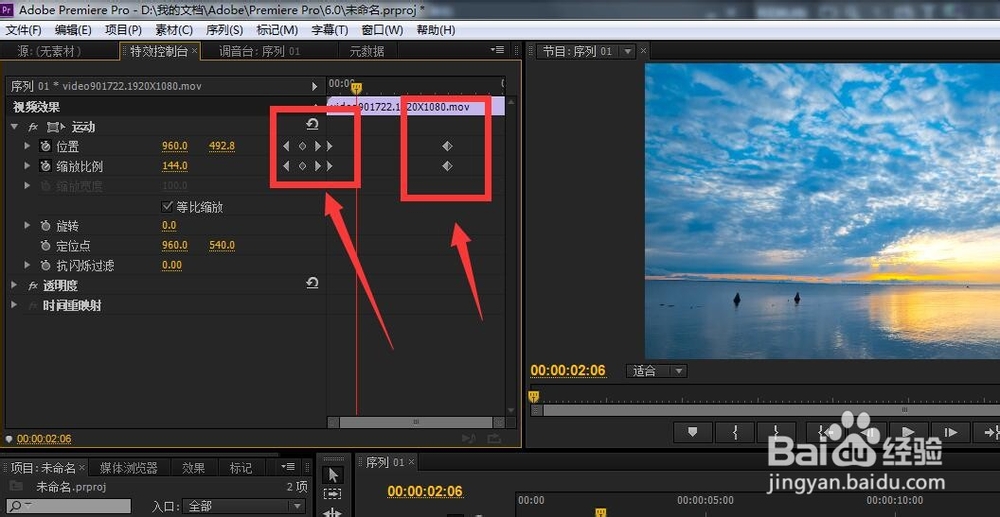This screenshot has width=1000, height=517.
Task: Click the 缩放比例 value 144.0
Action: point(175,166)
